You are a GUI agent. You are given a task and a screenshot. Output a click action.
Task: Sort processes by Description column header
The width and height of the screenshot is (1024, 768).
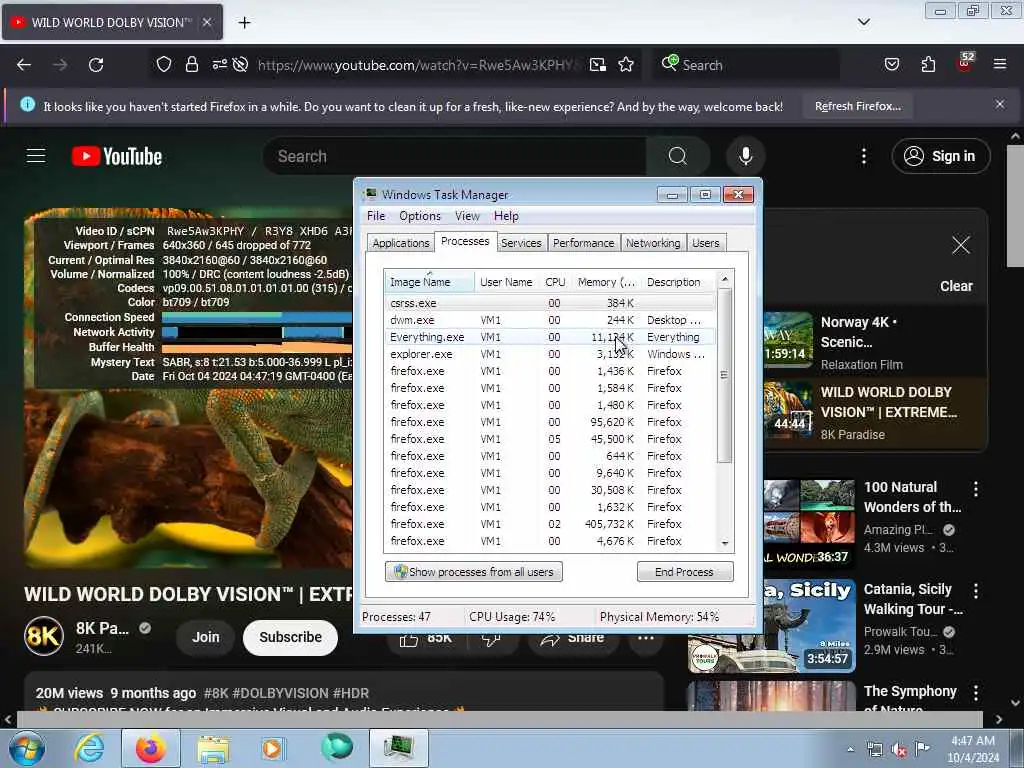click(679, 282)
